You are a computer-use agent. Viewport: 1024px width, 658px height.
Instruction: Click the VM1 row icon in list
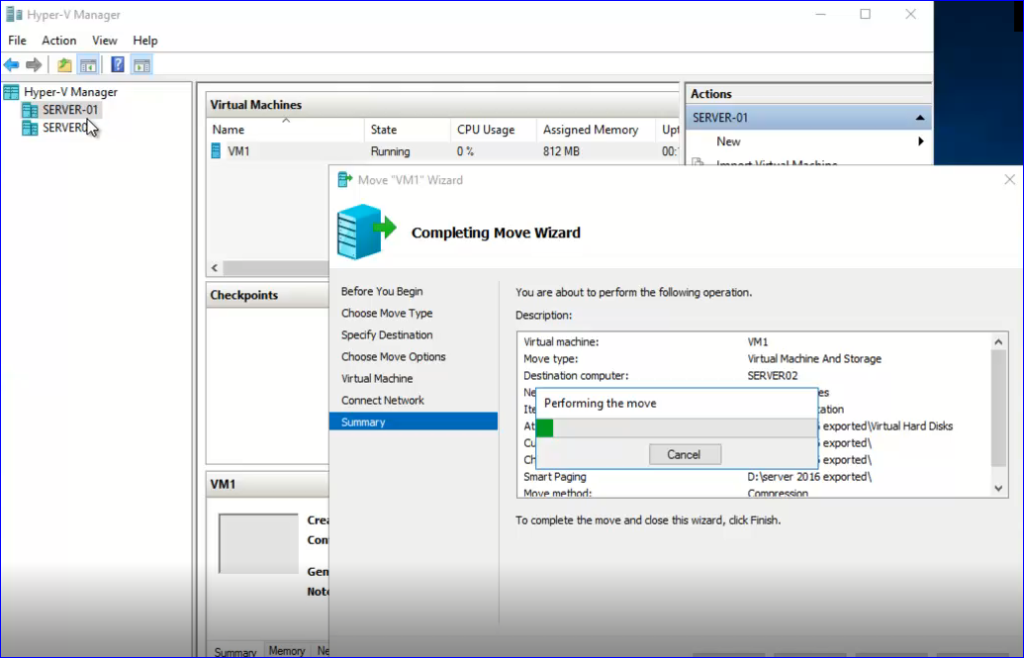click(216, 151)
